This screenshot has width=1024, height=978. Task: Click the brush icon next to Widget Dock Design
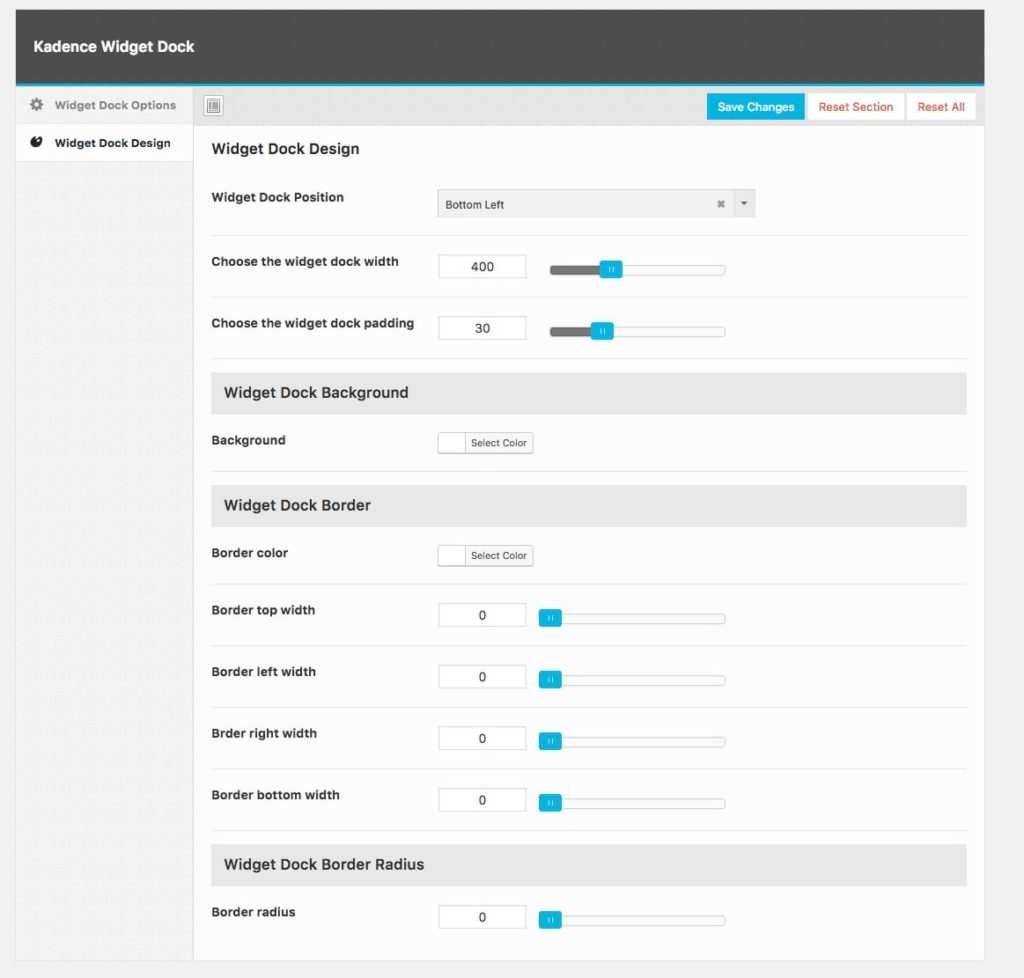pos(35,143)
